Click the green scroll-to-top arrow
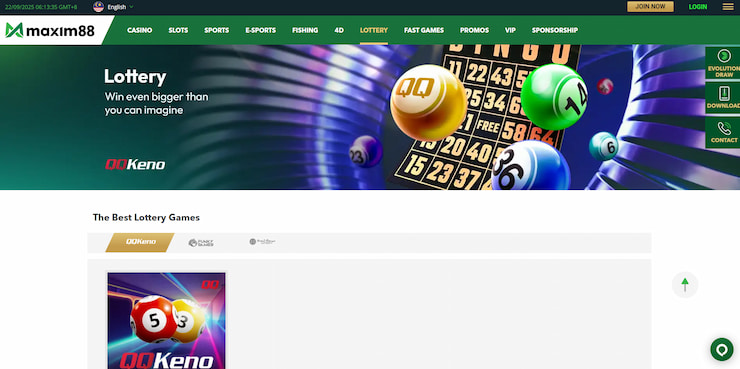The image size is (740, 369). tap(685, 285)
